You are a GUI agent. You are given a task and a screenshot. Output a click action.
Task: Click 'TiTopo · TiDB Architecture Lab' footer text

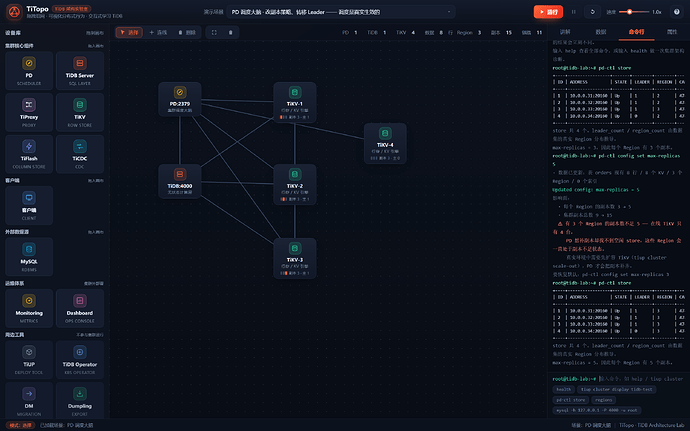click(x=651, y=425)
